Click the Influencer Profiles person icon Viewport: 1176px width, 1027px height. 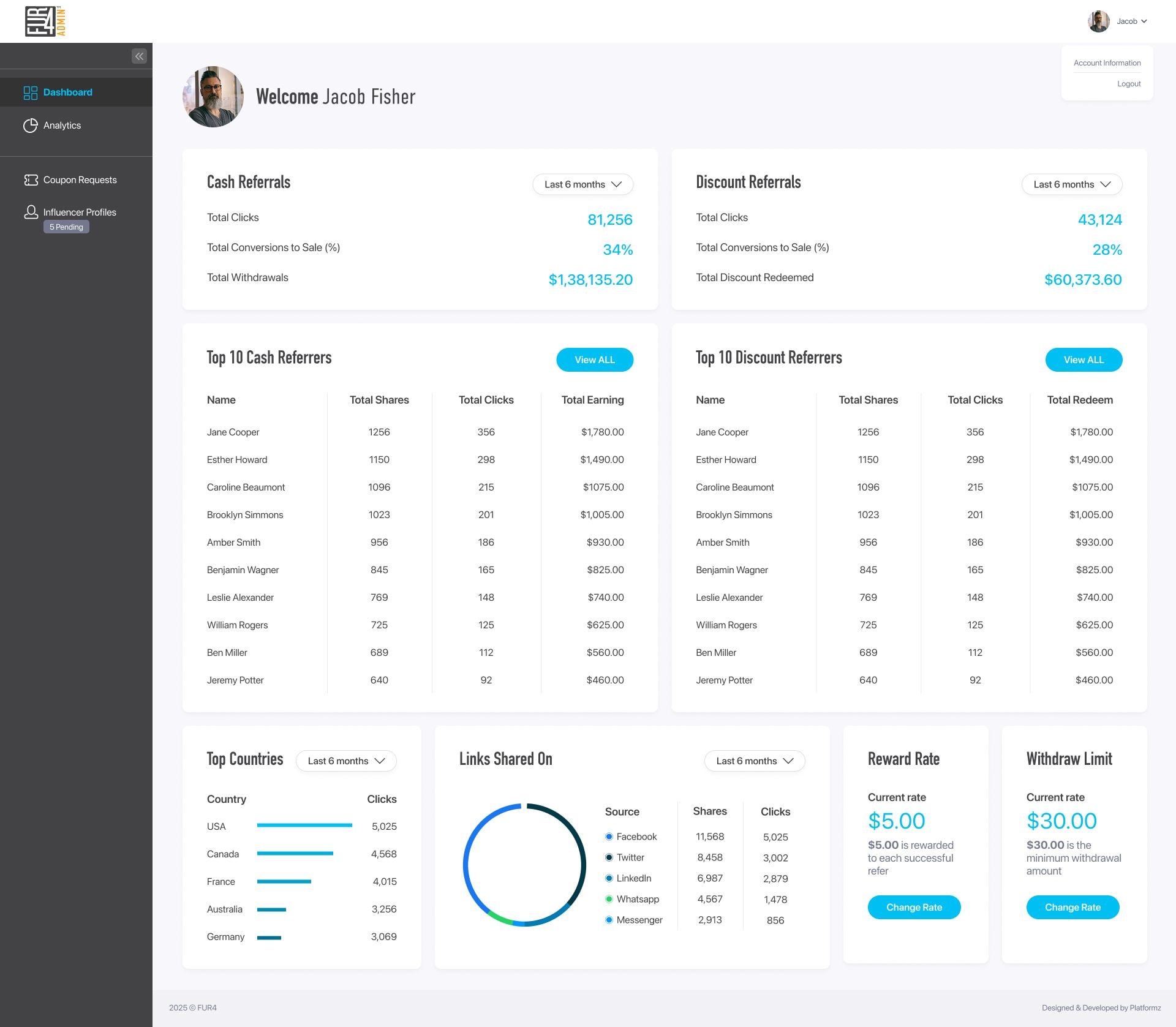pos(31,212)
